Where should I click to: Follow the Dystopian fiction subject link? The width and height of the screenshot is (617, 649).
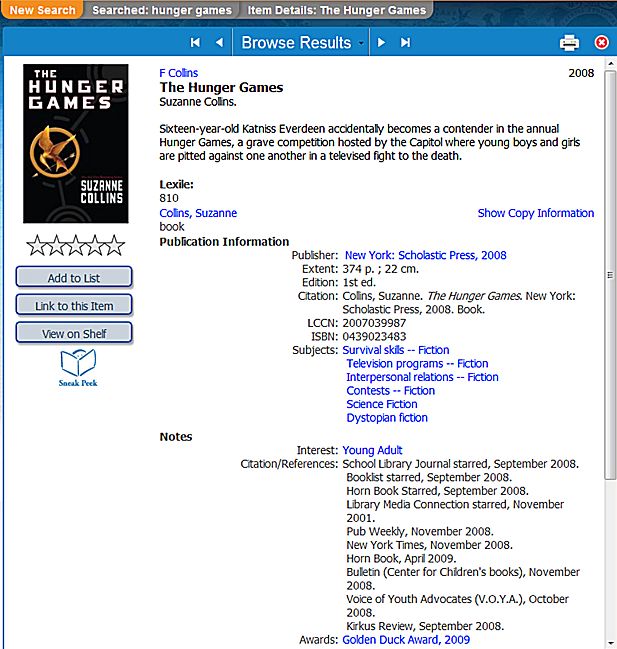tap(386, 418)
